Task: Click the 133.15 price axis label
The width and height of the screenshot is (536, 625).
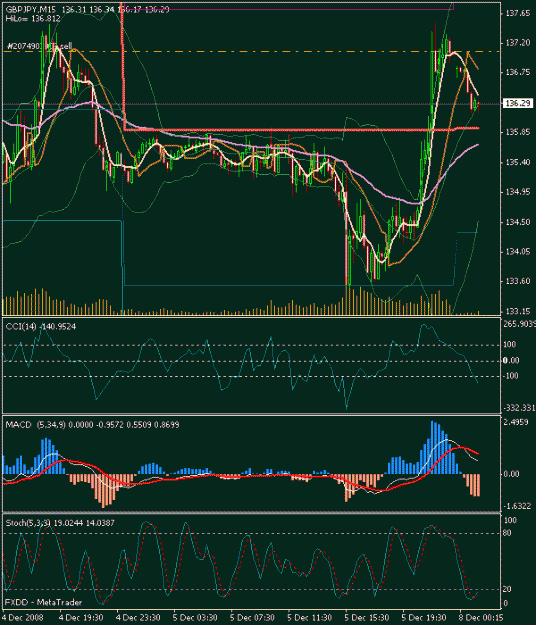Action: (518, 311)
